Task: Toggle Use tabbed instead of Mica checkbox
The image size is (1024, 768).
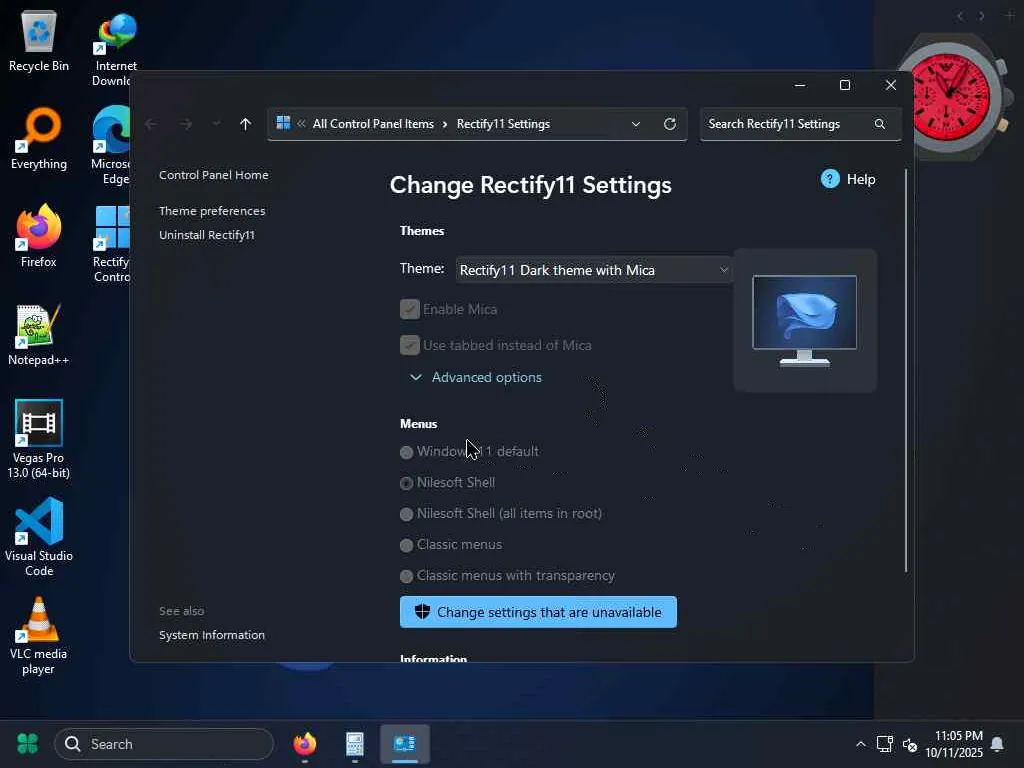Action: click(x=409, y=345)
